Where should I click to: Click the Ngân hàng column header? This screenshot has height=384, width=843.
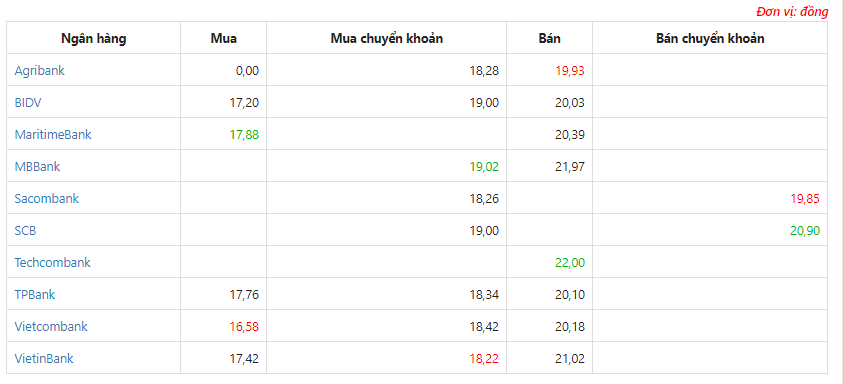point(94,39)
